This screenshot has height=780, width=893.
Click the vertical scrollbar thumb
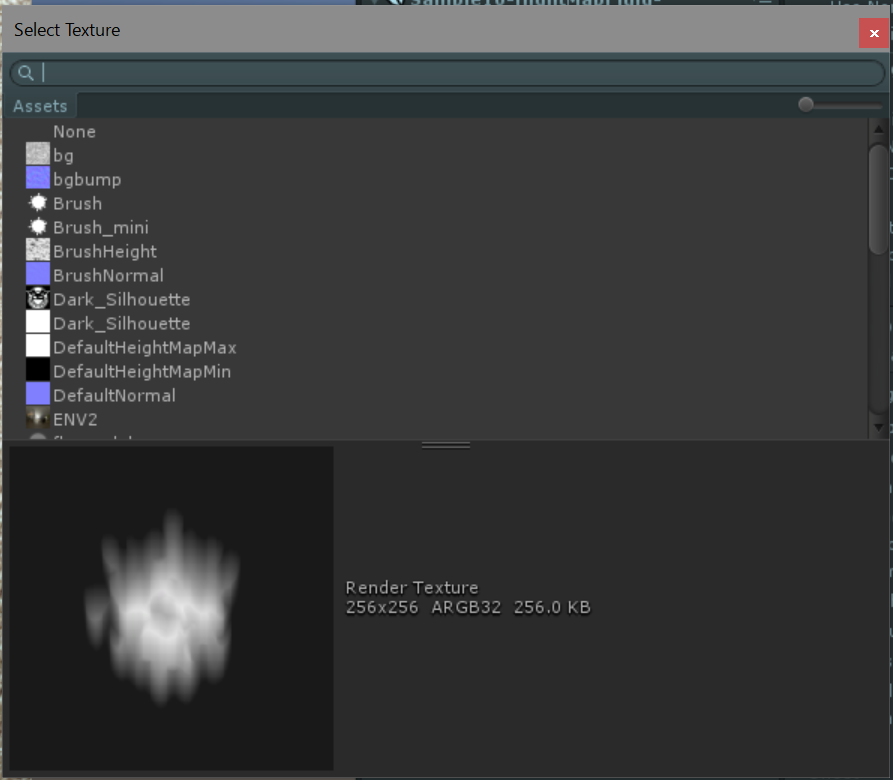[879, 199]
